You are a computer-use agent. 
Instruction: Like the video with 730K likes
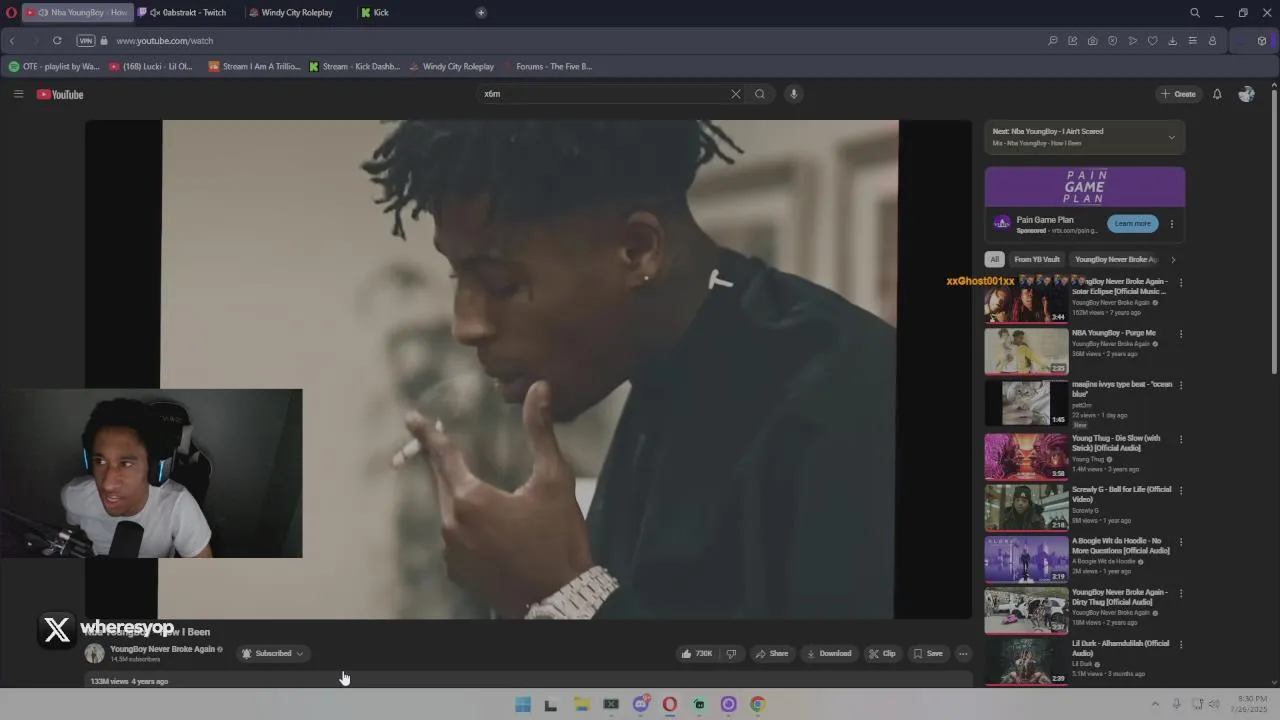[x=697, y=654]
